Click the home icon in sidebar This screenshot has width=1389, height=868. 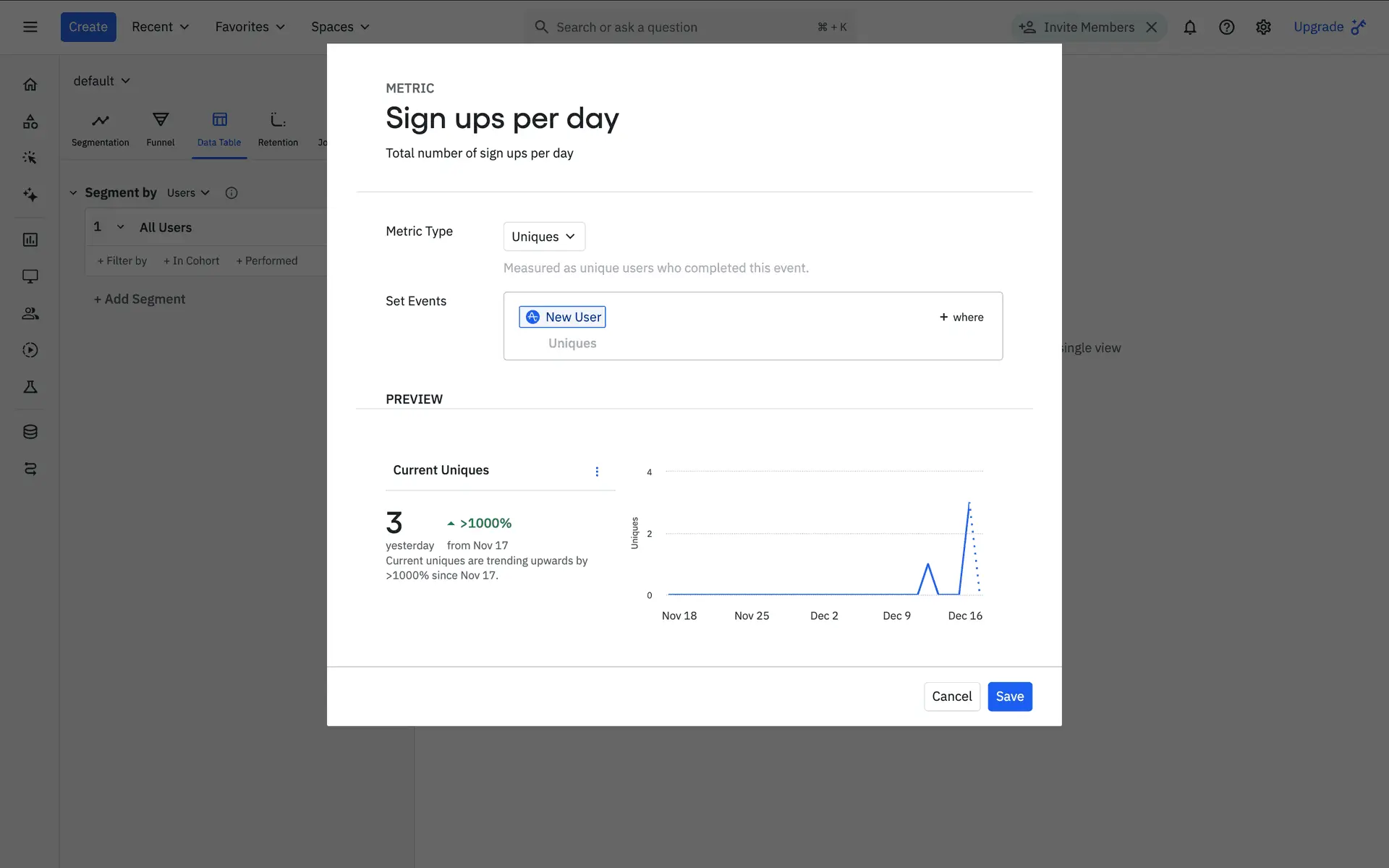coord(30,85)
